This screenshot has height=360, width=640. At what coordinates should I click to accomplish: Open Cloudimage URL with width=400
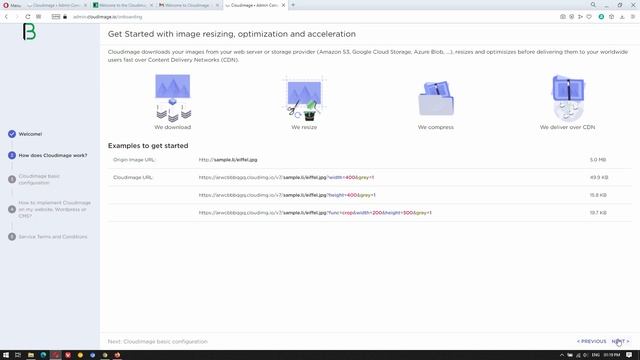pyautogui.click(x=286, y=177)
